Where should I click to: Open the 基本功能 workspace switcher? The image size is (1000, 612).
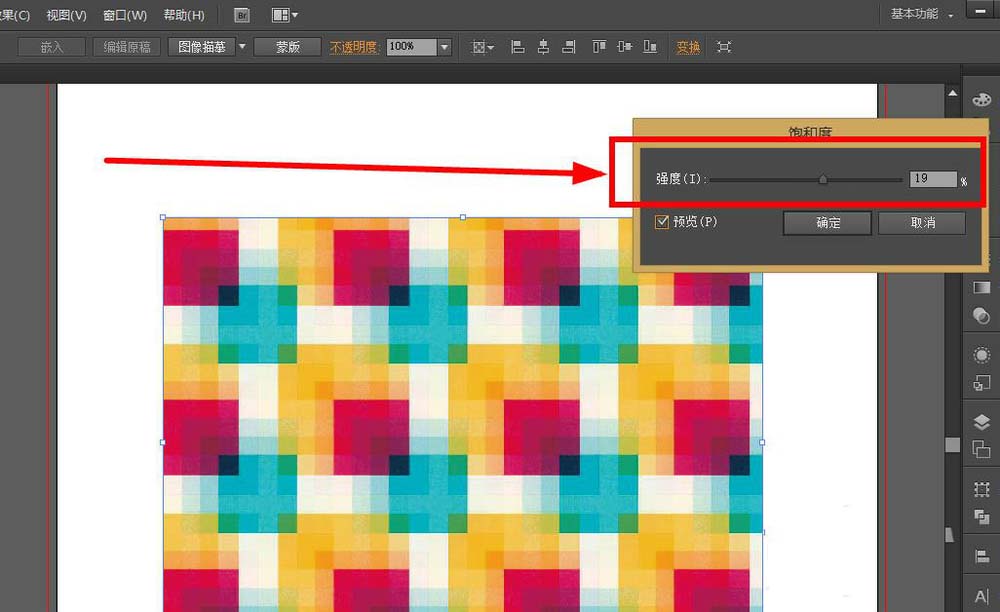(x=922, y=14)
